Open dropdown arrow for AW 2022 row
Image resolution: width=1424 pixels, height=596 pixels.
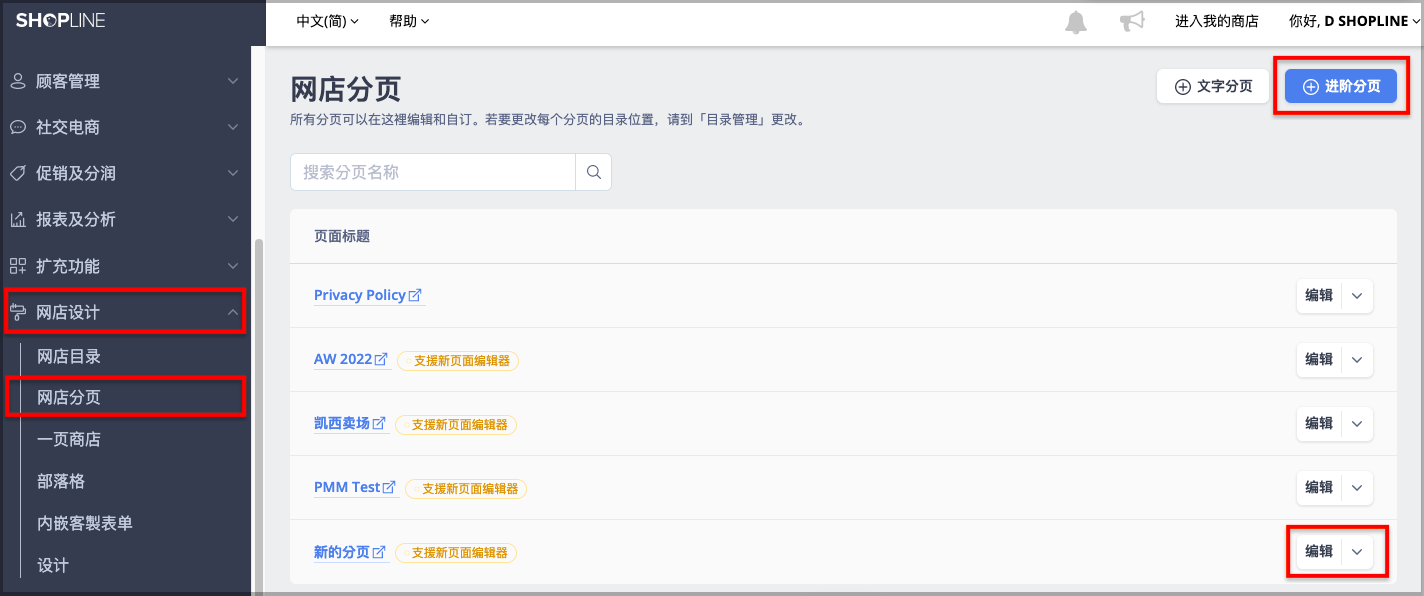point(1357,359)
